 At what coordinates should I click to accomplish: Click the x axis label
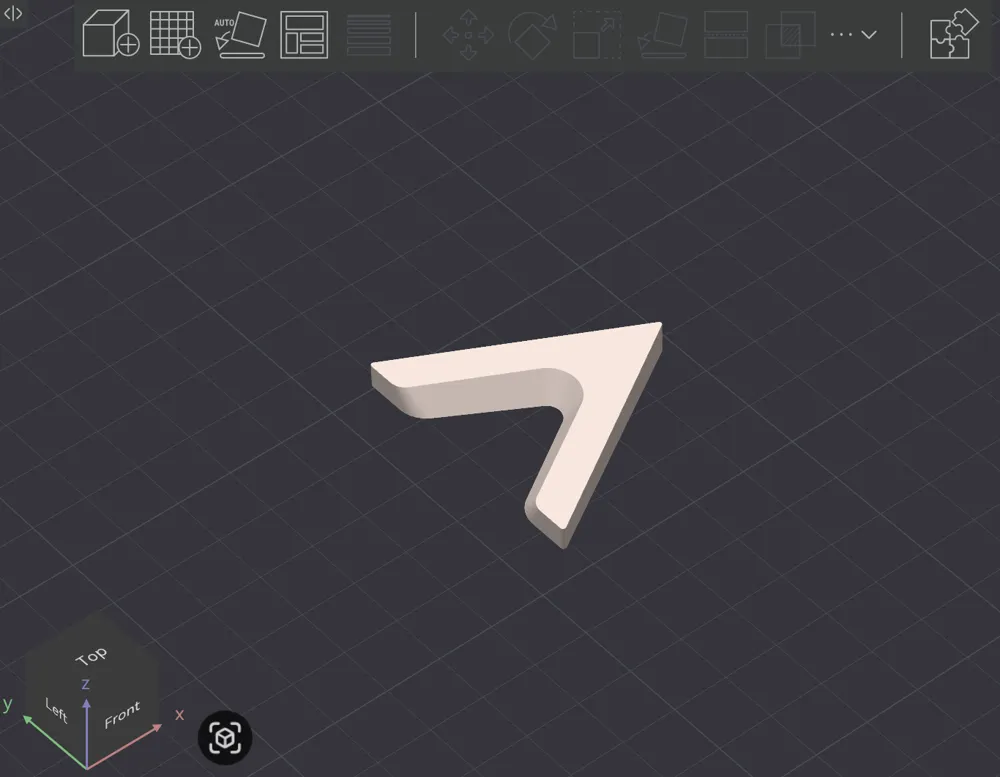(x=179, y=714)
